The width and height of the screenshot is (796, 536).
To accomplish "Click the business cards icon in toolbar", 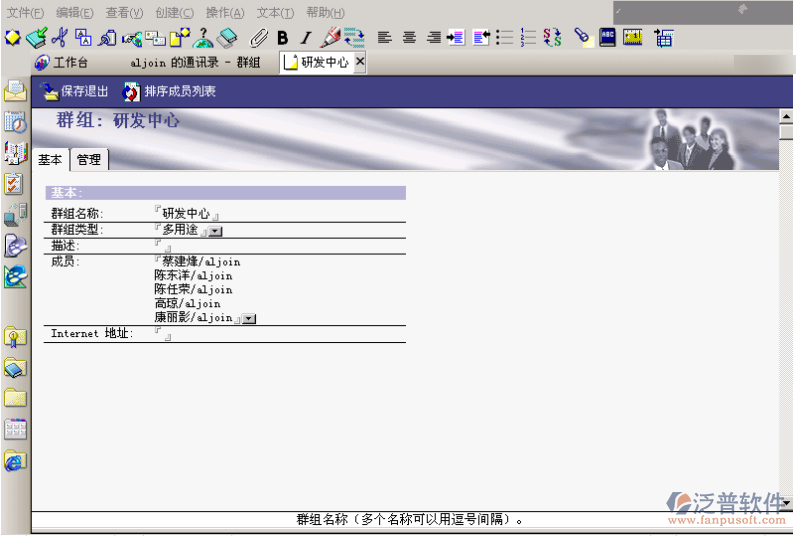I will (x=155, y=38).
